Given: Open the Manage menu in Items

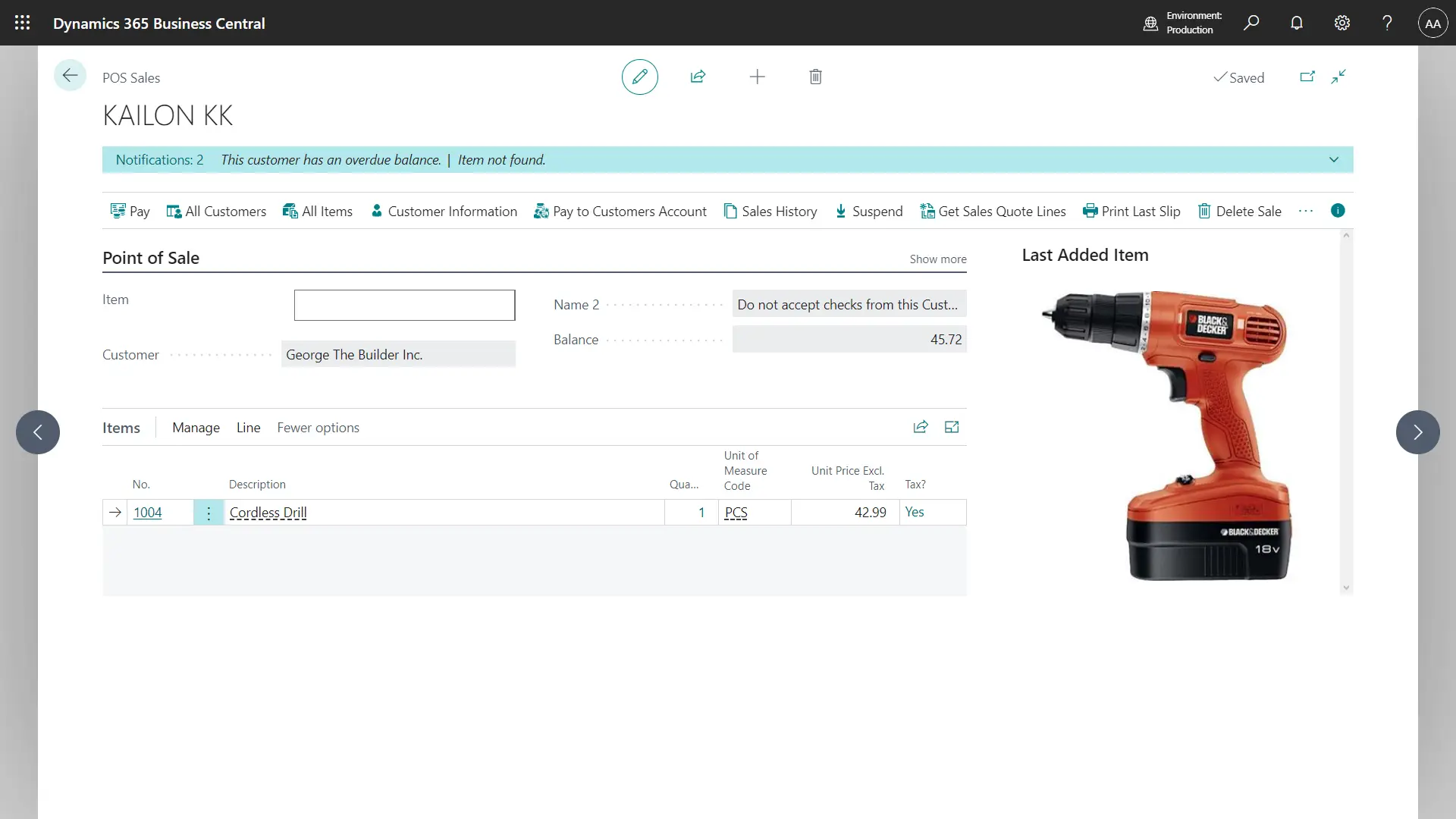Looking at the screenshot, I should 196,428.
